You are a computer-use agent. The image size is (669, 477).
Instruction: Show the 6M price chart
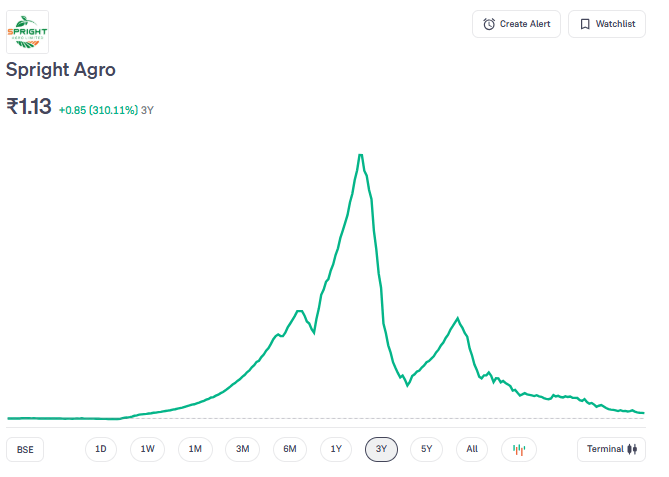pyautogui.click(x=290, y=449)
